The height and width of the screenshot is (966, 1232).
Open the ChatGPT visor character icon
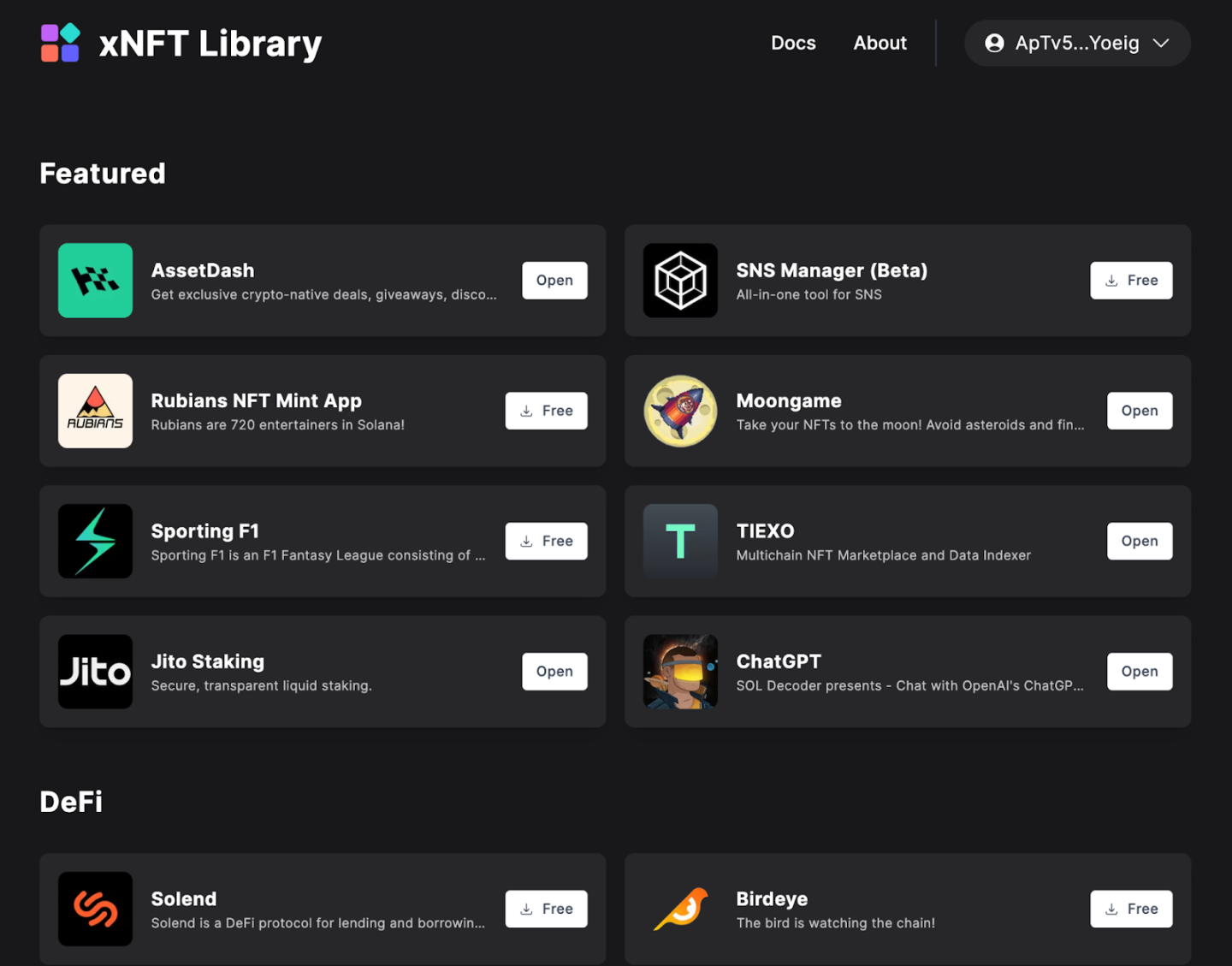pyautogui.click(x=680, y=672)
